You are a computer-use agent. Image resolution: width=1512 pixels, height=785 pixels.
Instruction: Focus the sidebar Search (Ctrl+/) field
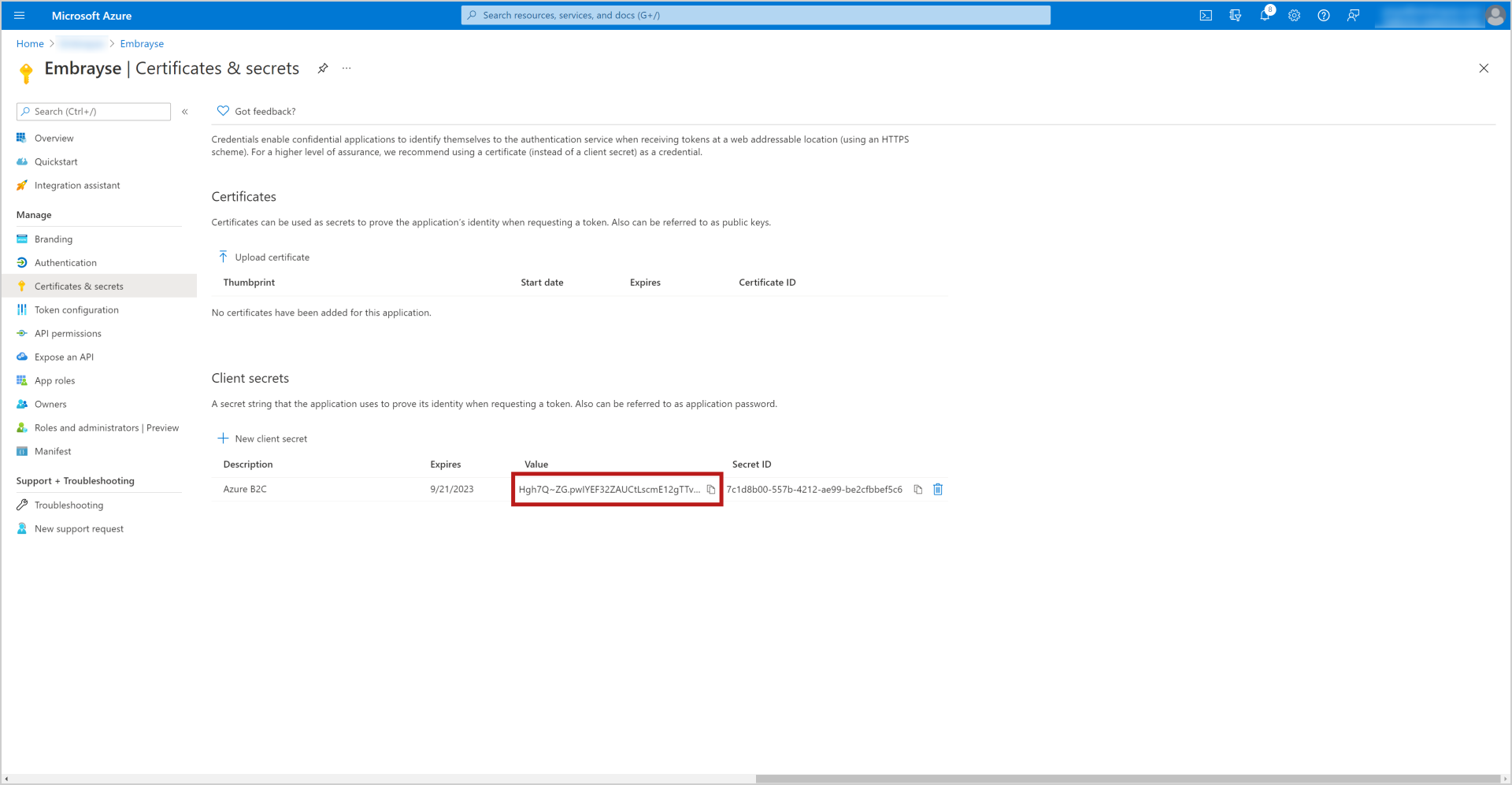(94, 112)
